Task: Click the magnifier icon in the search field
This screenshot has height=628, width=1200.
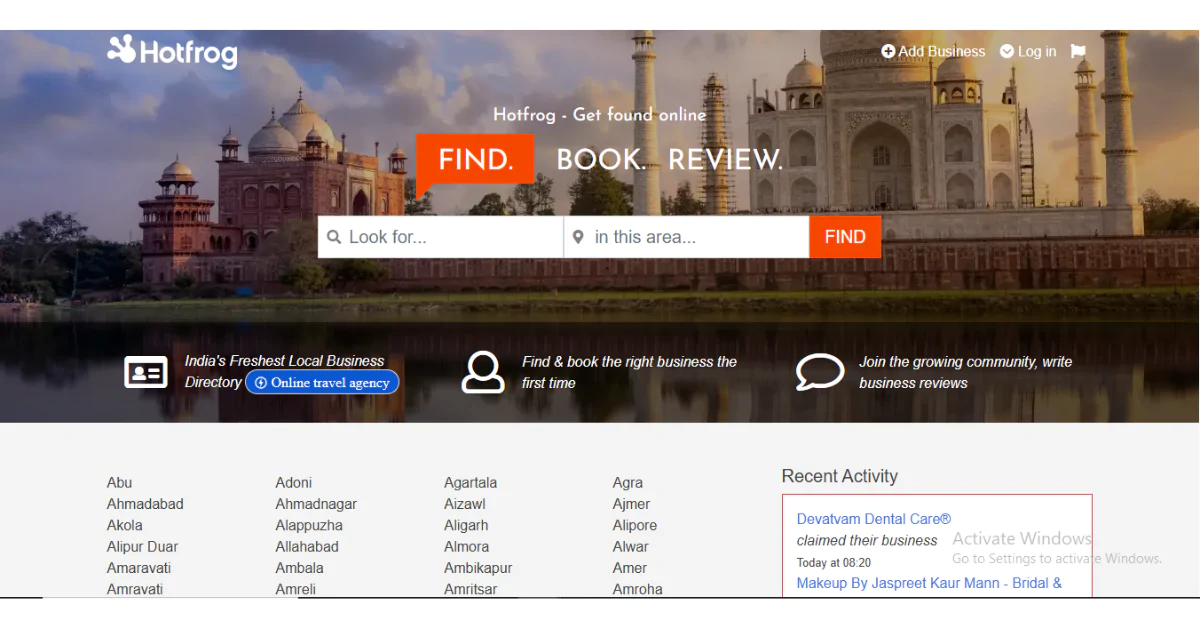Action: [x=334, y=237]
